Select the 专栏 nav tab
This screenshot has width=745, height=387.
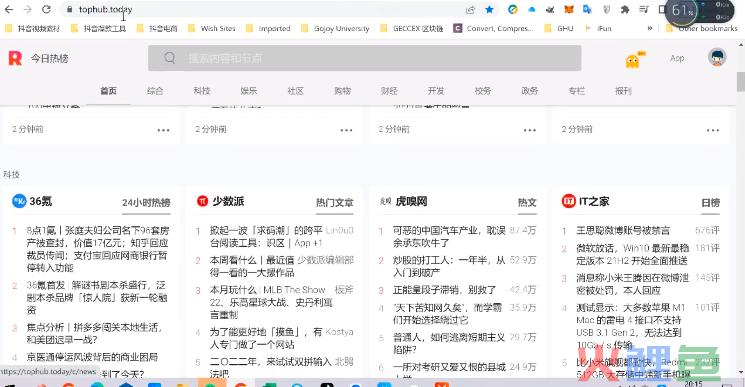[x=576, y=91]
